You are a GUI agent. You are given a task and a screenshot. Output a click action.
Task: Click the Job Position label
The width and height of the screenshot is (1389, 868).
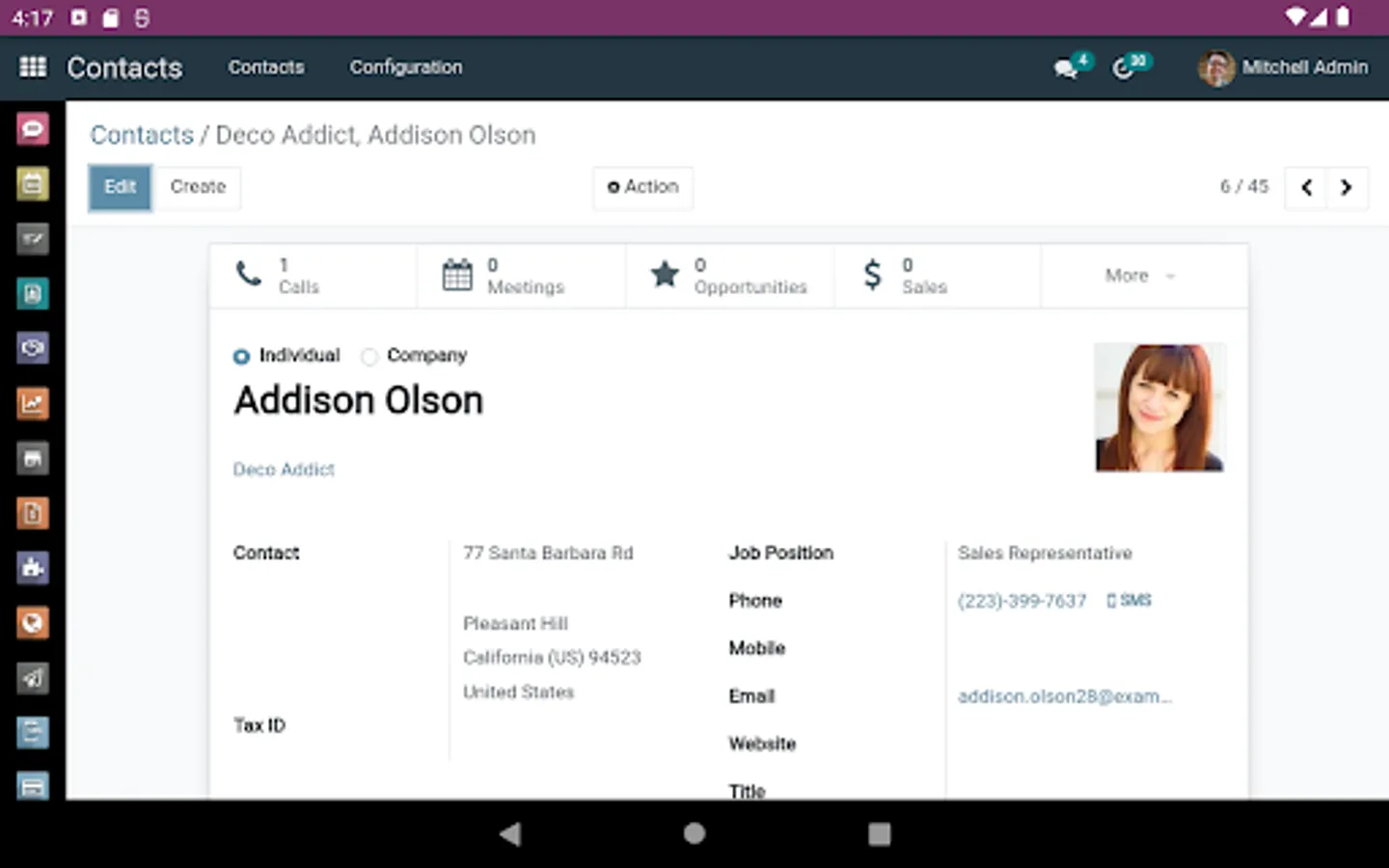pos(780,554)
